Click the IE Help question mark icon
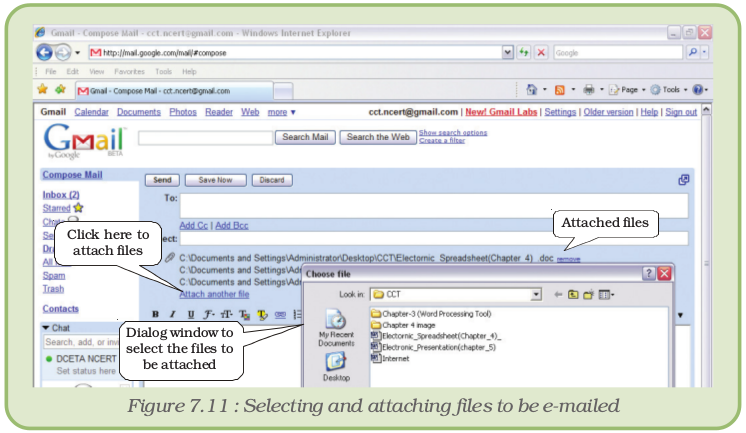 point(697,89)
